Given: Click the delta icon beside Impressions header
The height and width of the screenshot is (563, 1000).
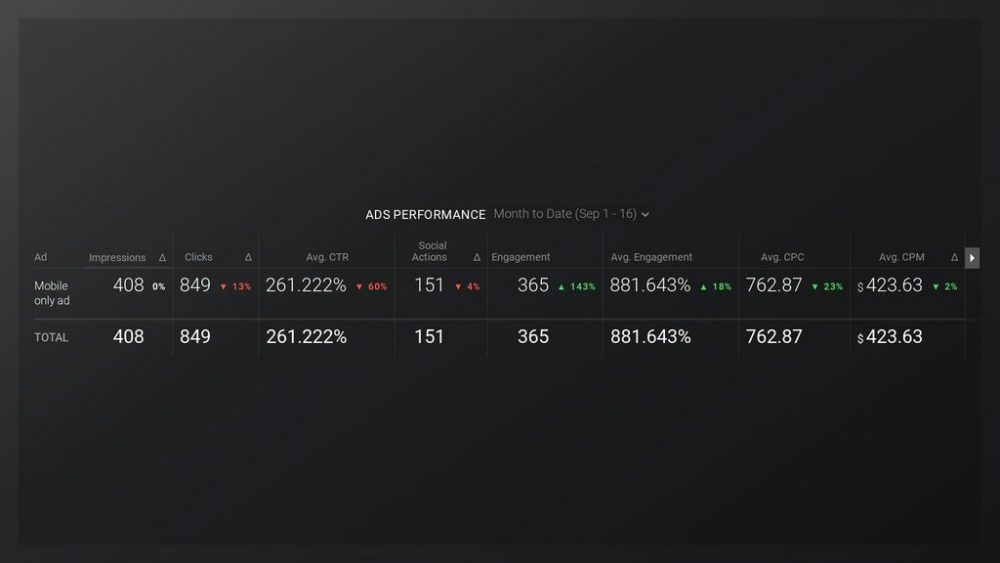Looking at the screenshot, I should click(162, 258).
